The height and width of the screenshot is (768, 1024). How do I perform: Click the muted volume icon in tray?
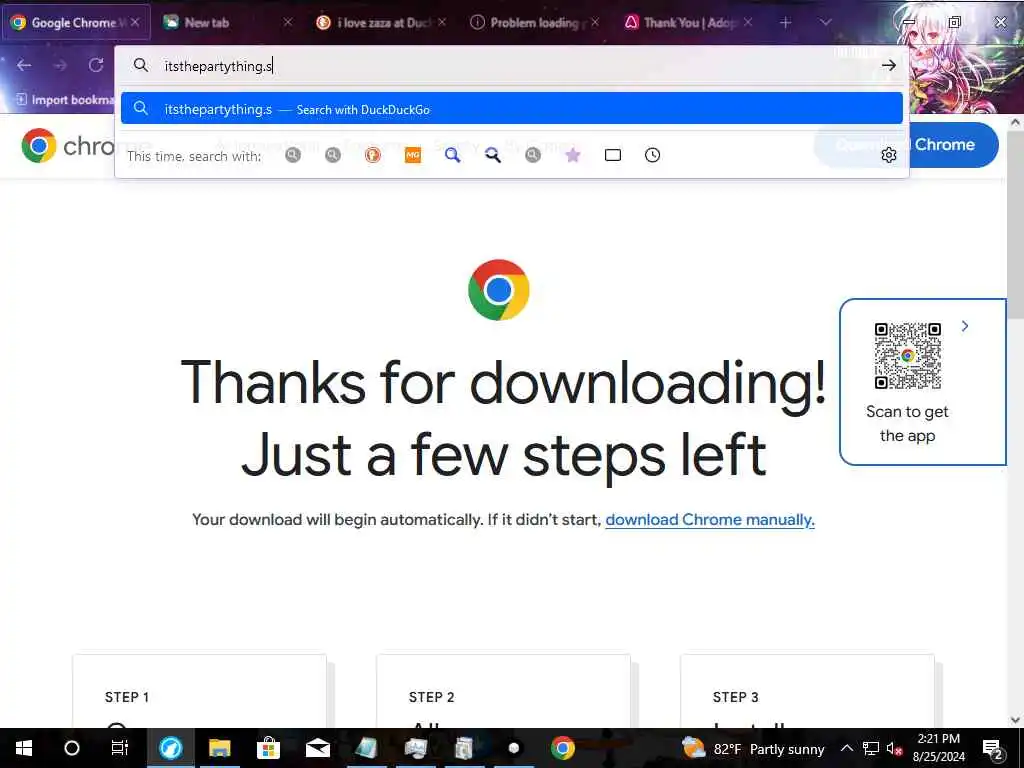pyautogui.click(x=895, y=748)
